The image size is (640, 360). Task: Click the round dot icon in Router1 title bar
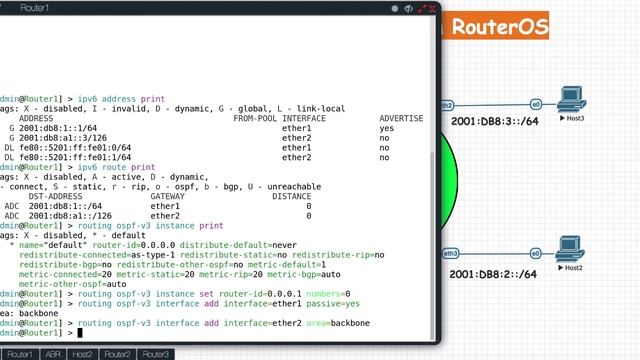(395, 9)
